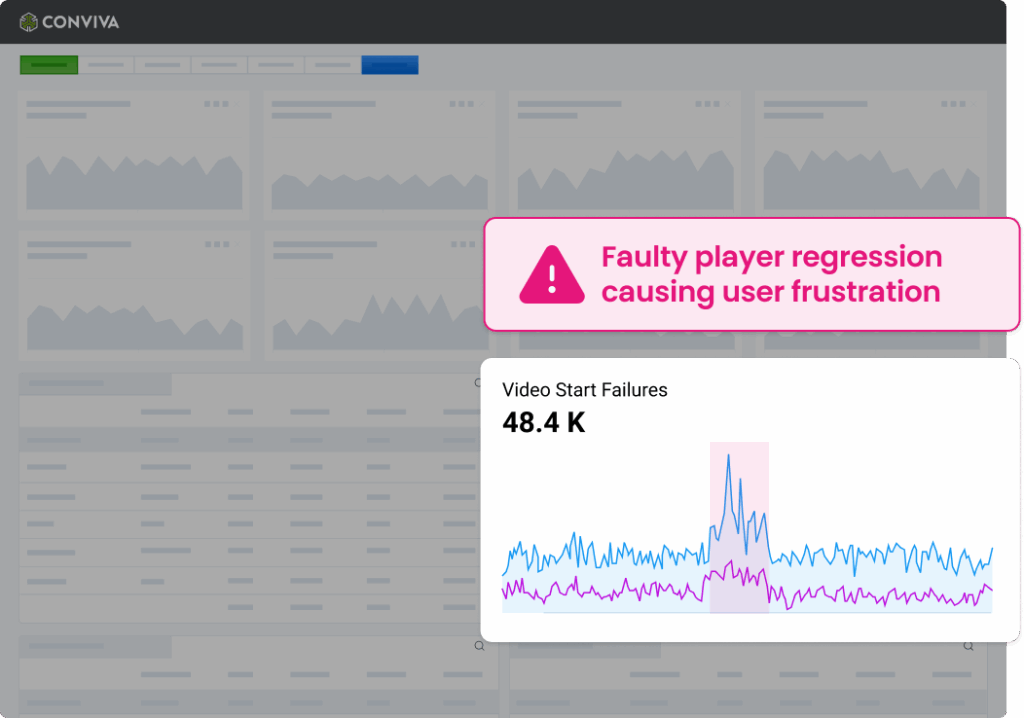Screen dimensions: 1024x718
Task: Click the blue button at end of tab row
Action: [389, 65]
